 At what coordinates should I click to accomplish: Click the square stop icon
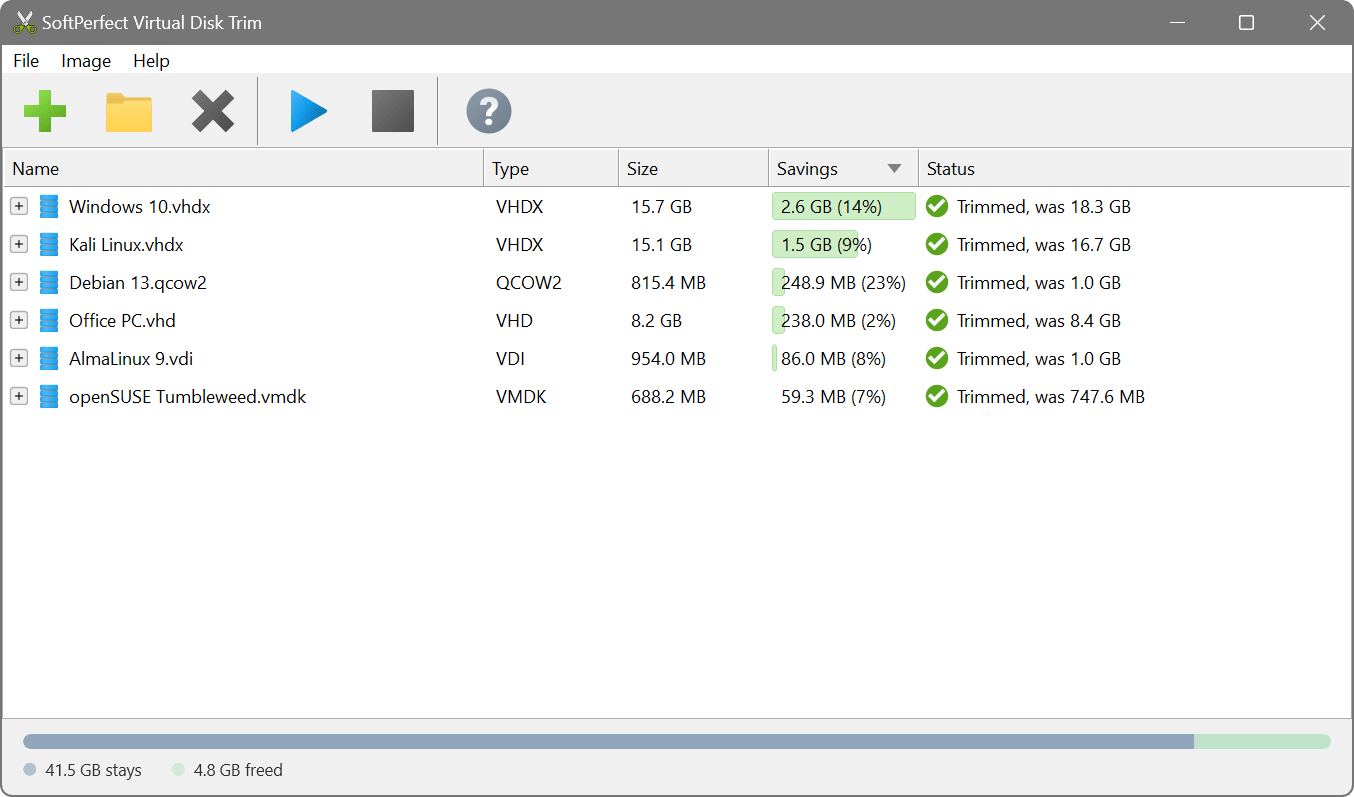click(393, 111)
